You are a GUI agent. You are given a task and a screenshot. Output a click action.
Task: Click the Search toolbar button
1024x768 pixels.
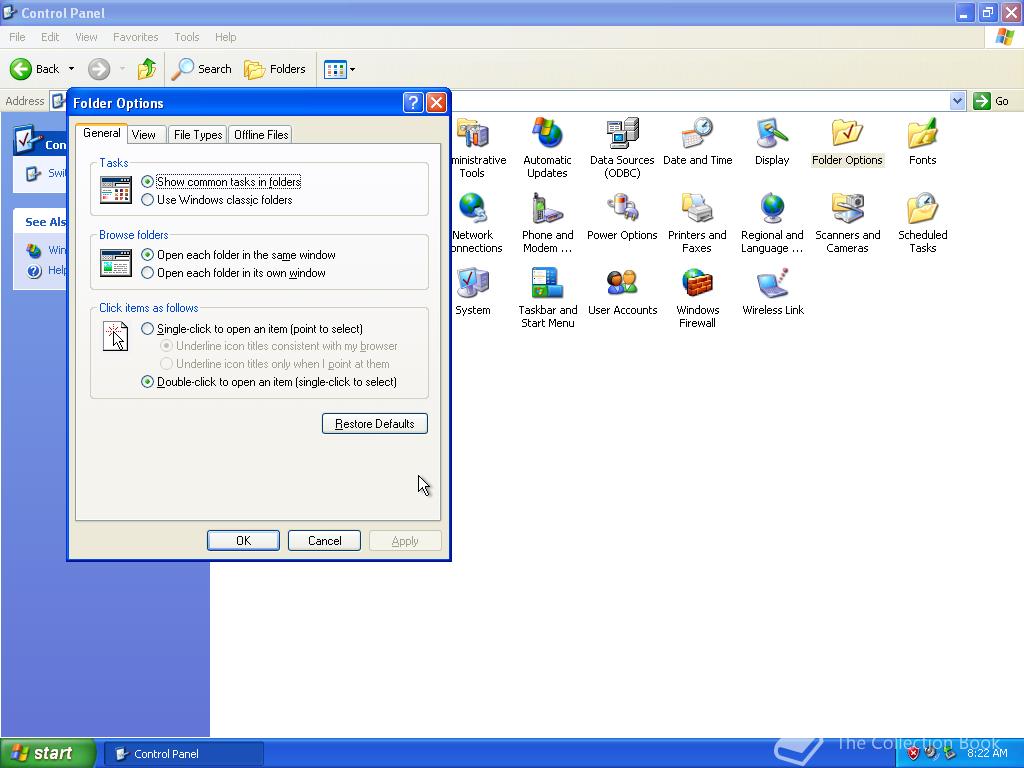[x=202, y=69]
